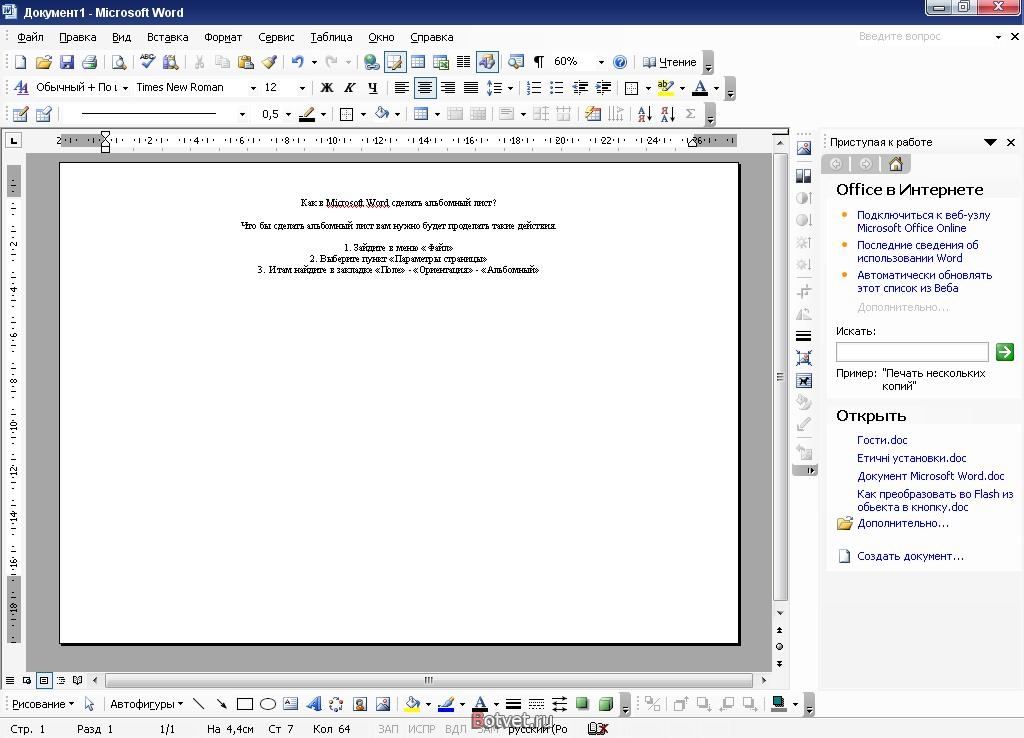Toggle Italic formatting button

tap(350, 88)
